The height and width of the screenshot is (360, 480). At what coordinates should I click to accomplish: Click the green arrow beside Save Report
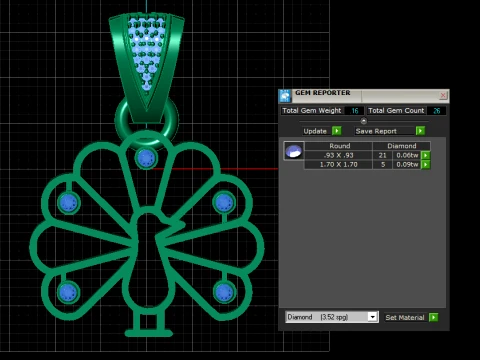click(x=420, y=131)
